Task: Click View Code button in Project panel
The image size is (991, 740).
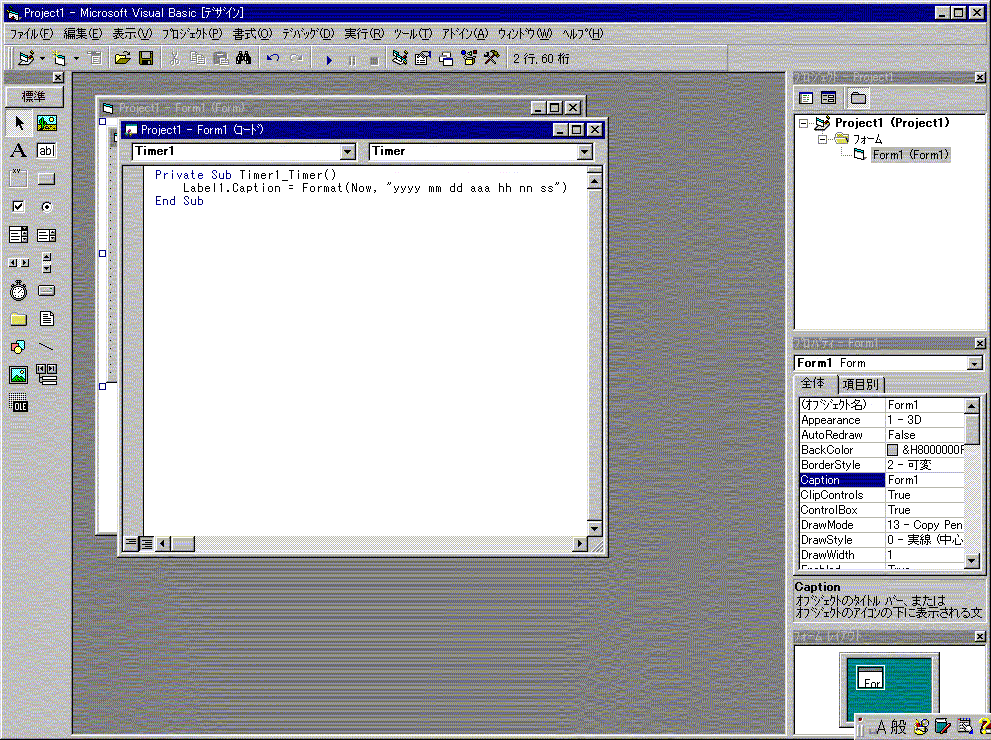Action: click(806, 98)
